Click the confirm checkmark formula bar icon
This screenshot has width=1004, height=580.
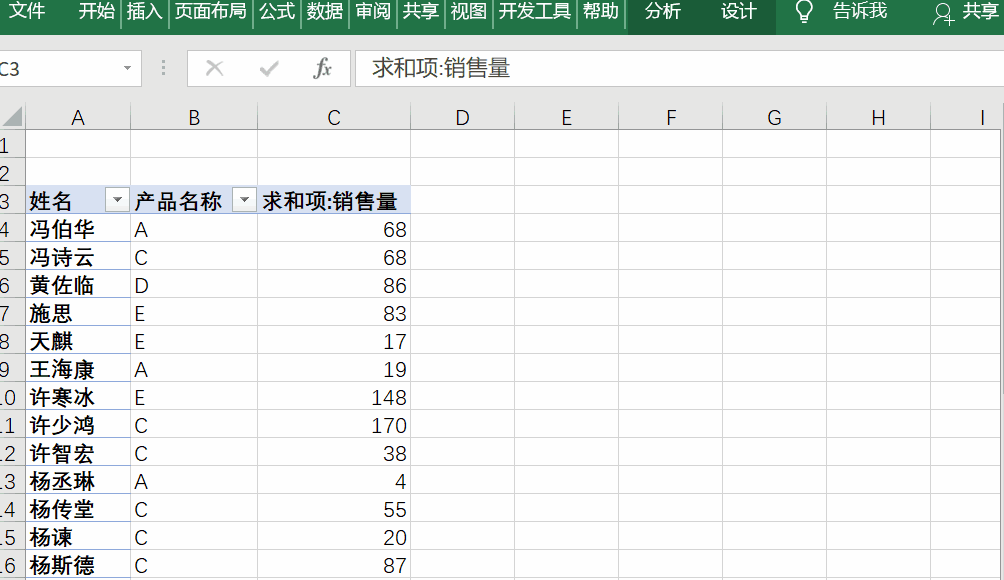269,68
